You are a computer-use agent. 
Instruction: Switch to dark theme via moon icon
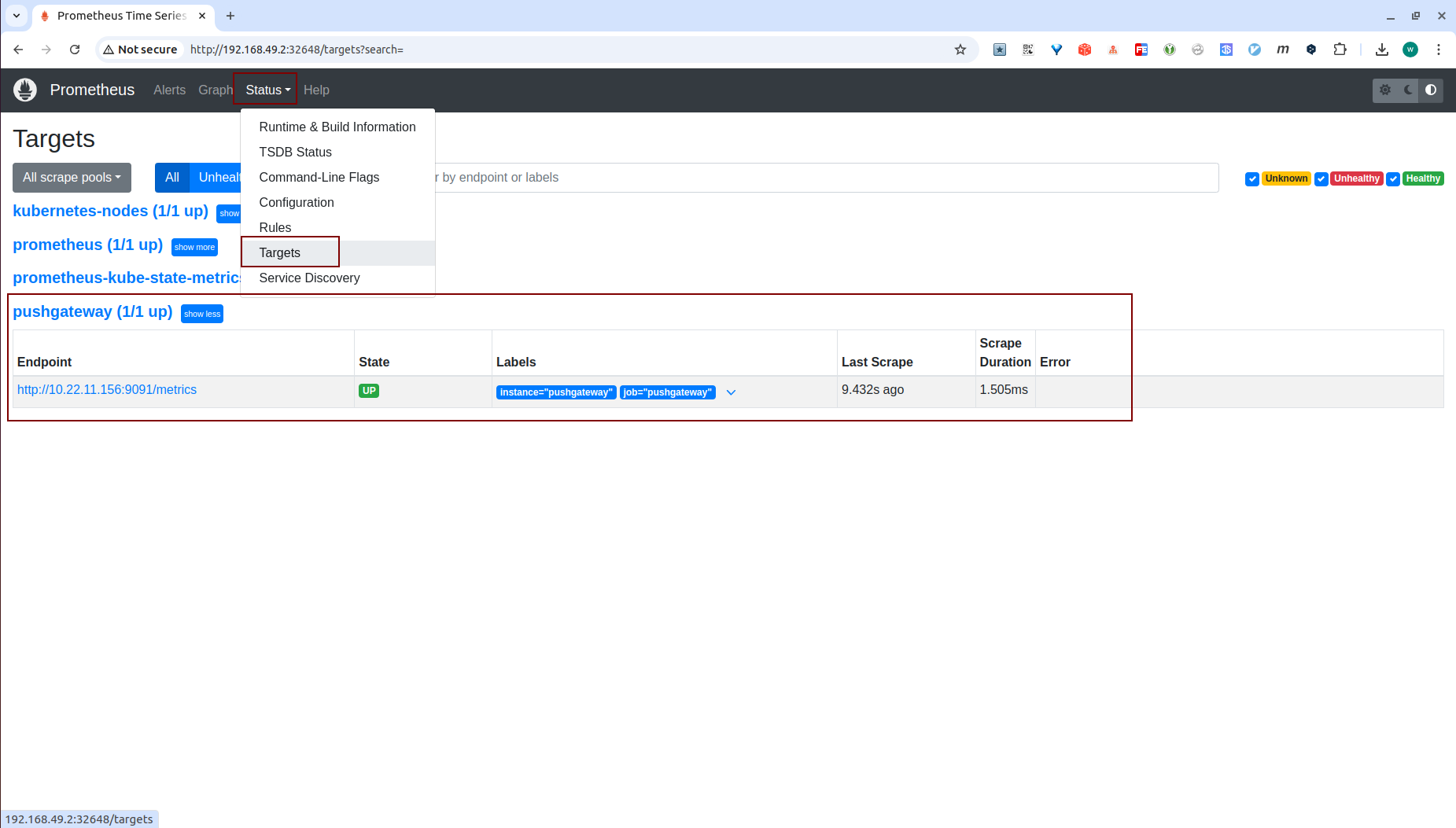(1408, 90)
